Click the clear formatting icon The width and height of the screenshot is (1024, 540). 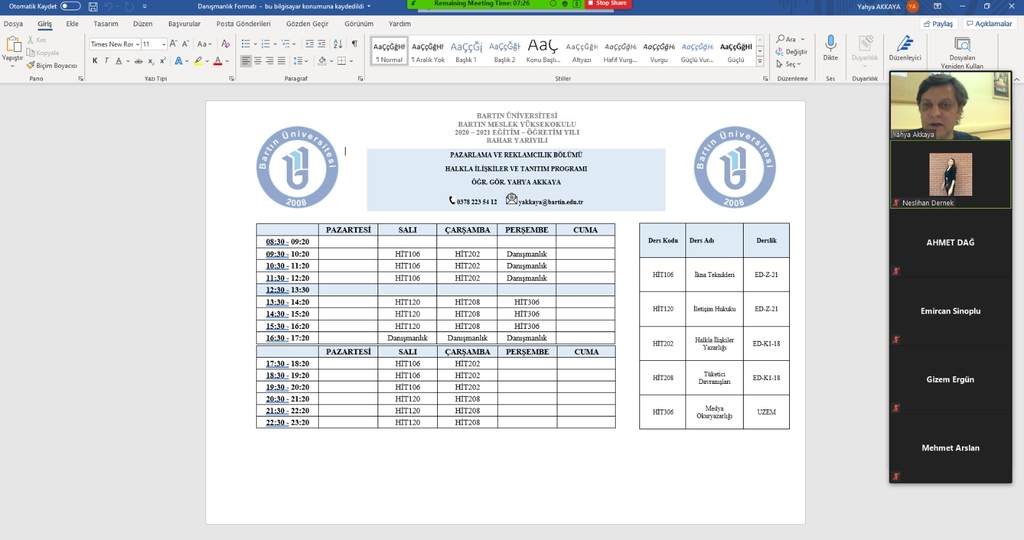[x=226, y=44]
